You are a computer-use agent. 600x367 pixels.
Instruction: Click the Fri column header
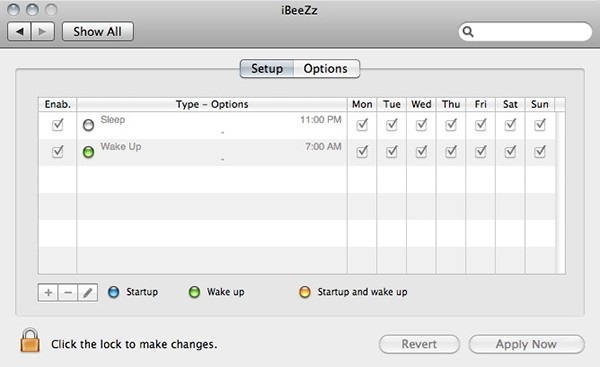(x=481, y=104)
